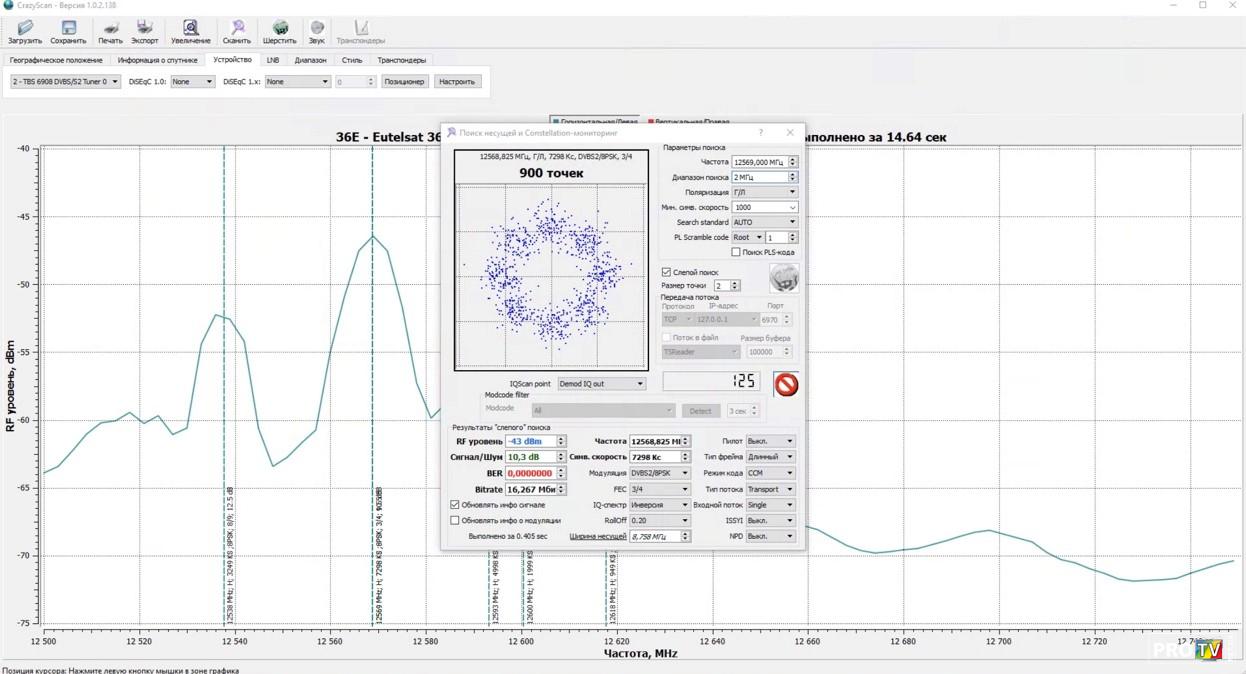Click the Частота 12569,000 МГц input field
This screenshot has height=674, width=1246.
point(758,162)
